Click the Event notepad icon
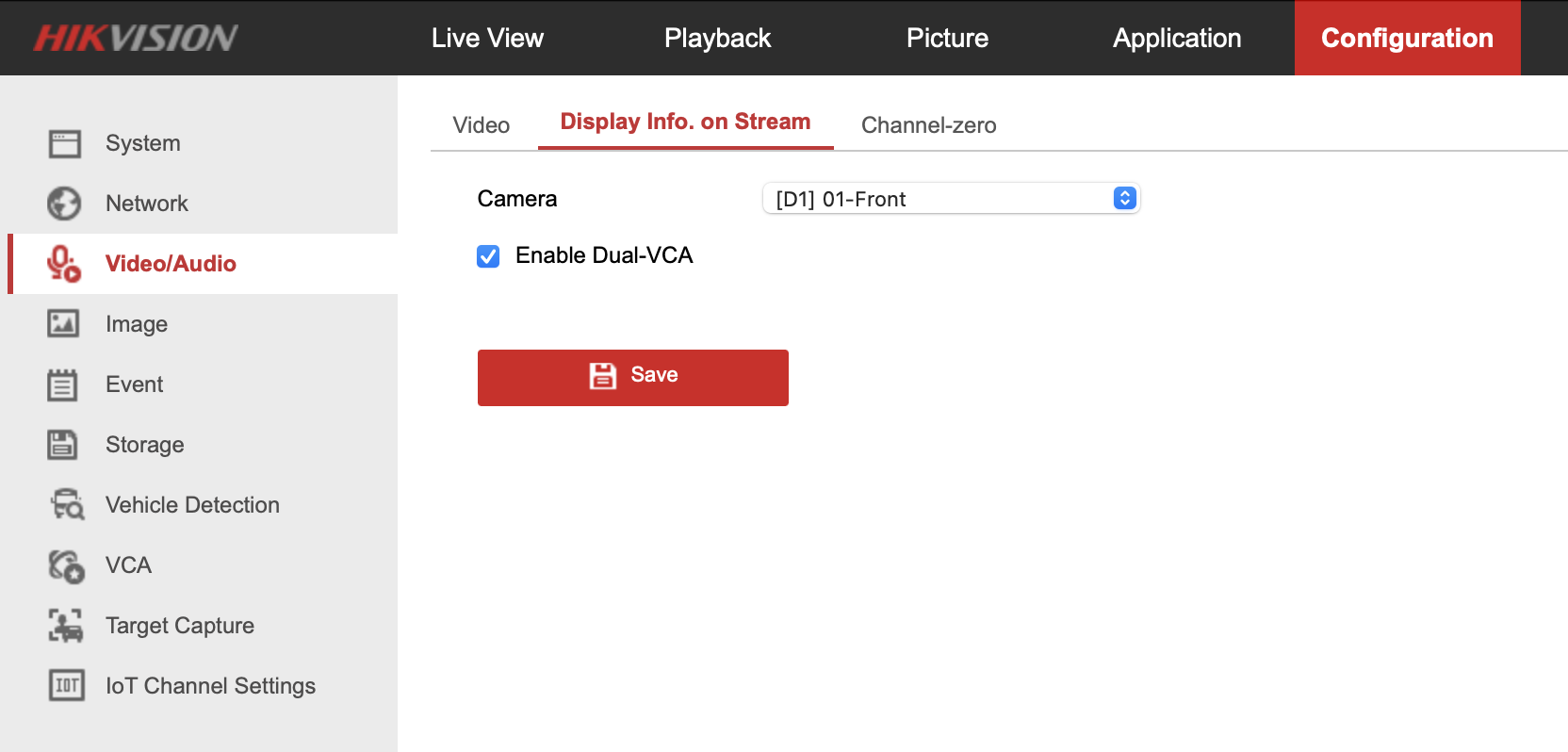The image size is (1568, 752). pyautogui.click(x=64, y=384)
